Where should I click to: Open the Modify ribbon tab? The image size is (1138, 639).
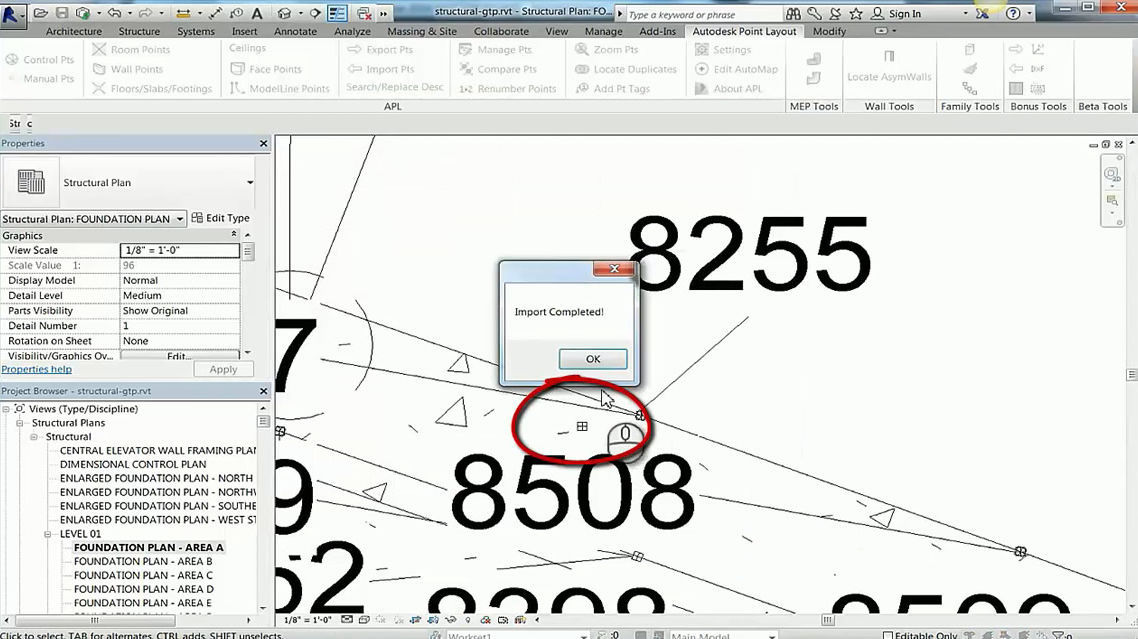point(829,31)
